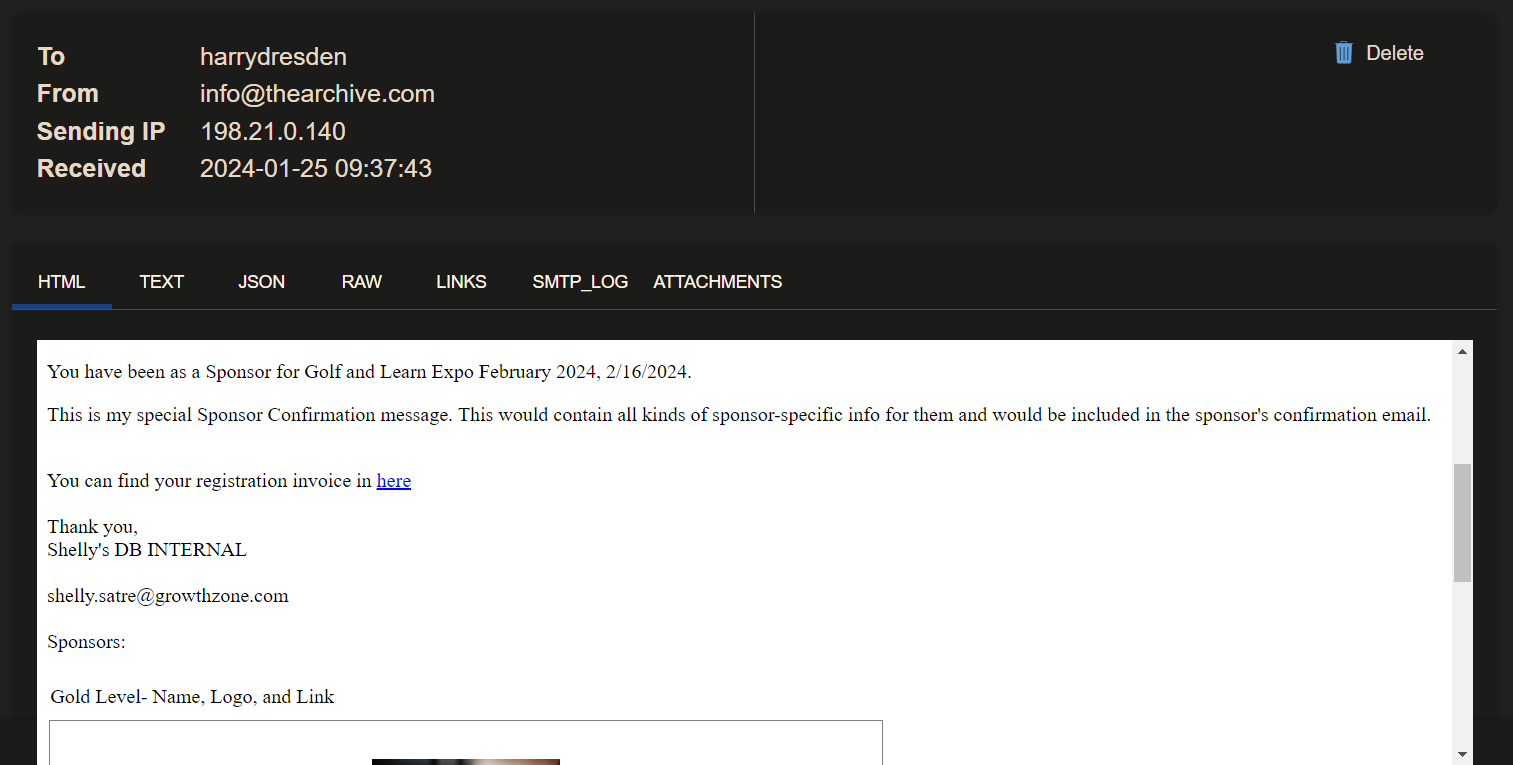Open the LINKS tab

click(461, 282)
